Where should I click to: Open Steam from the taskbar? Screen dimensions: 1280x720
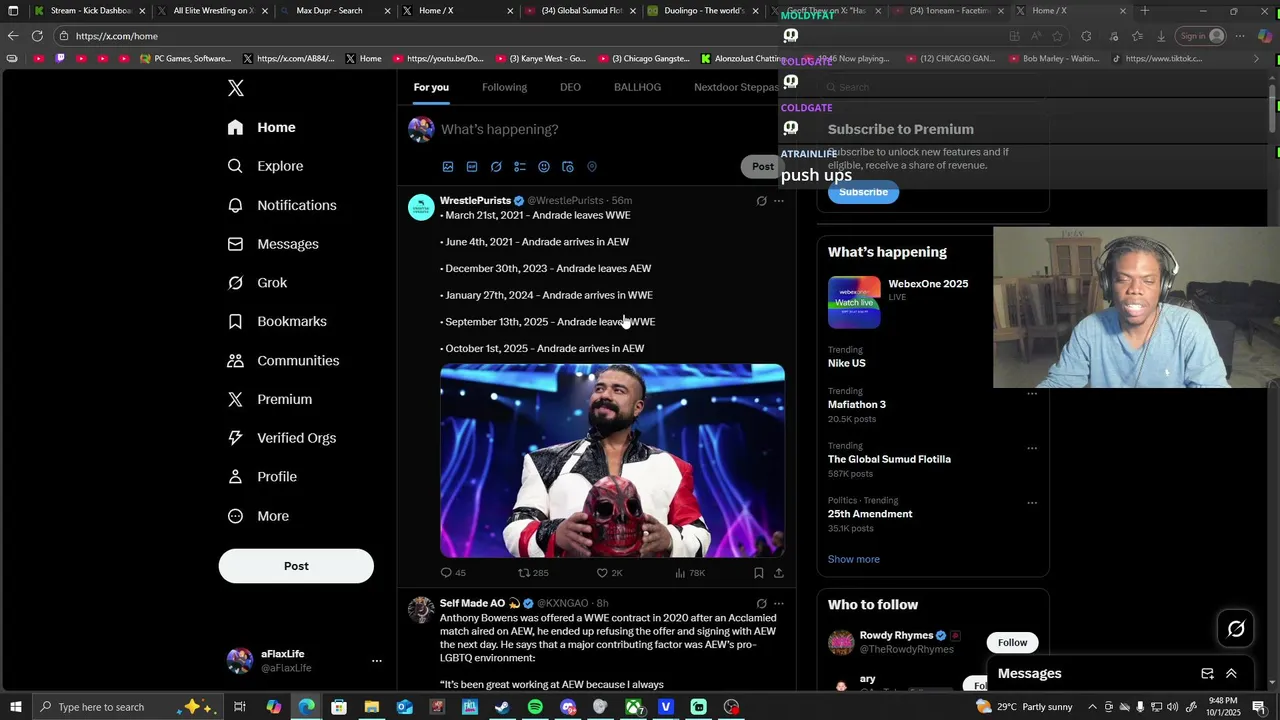click(502, 707)
